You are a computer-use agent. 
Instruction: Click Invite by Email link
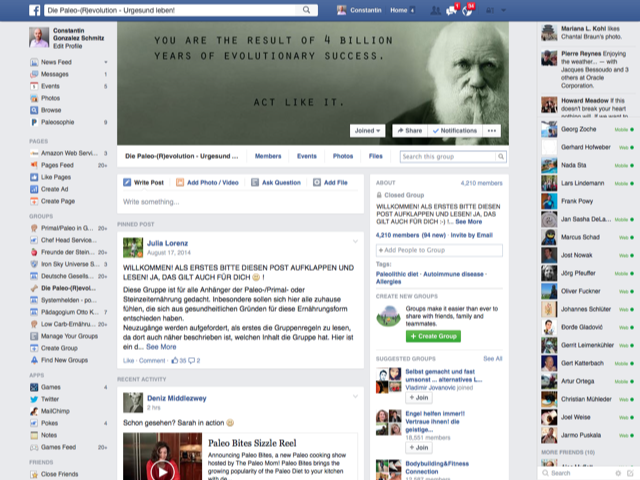tap(471, 235)
